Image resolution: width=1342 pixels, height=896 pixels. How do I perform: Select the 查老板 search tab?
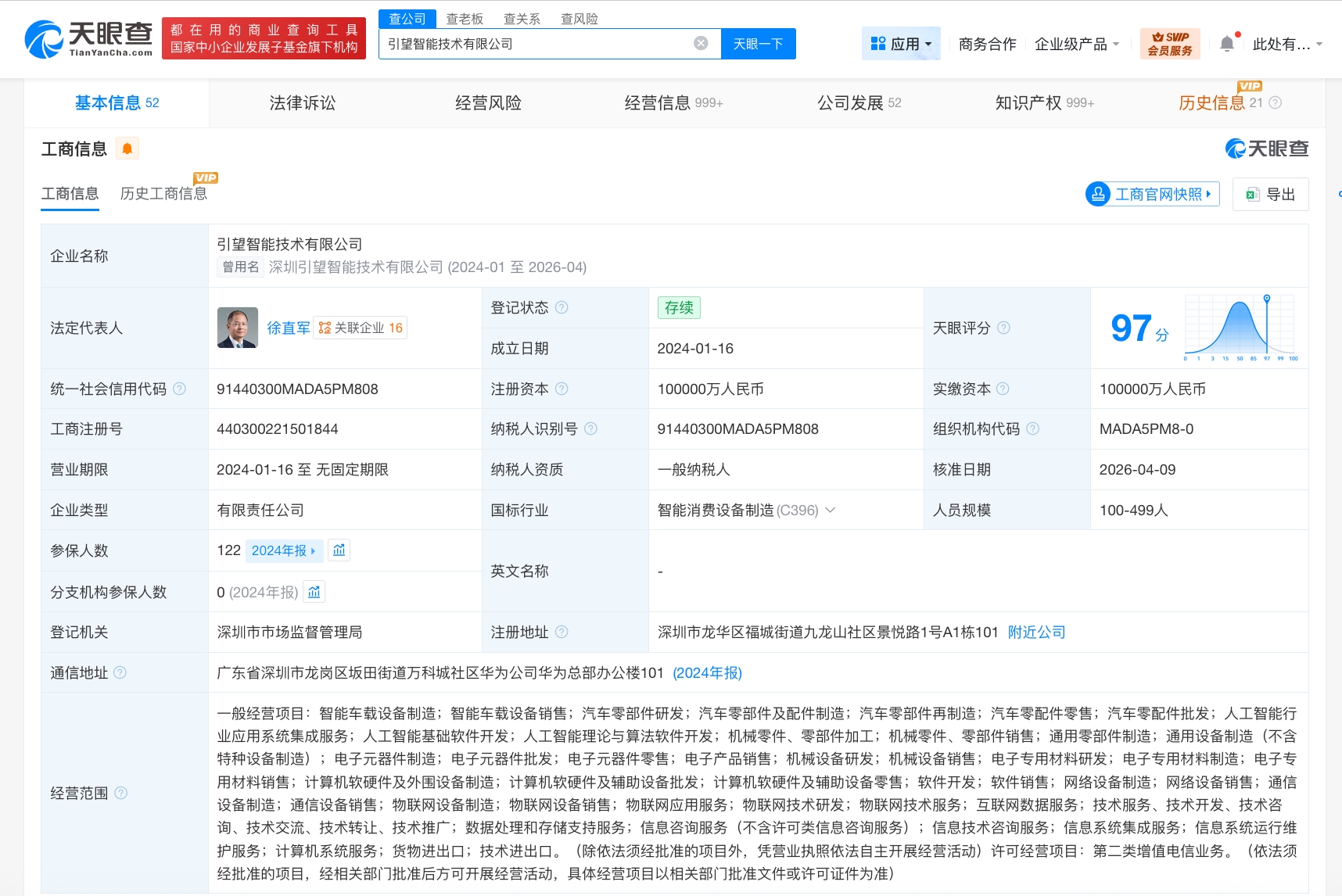pos(463,18)
